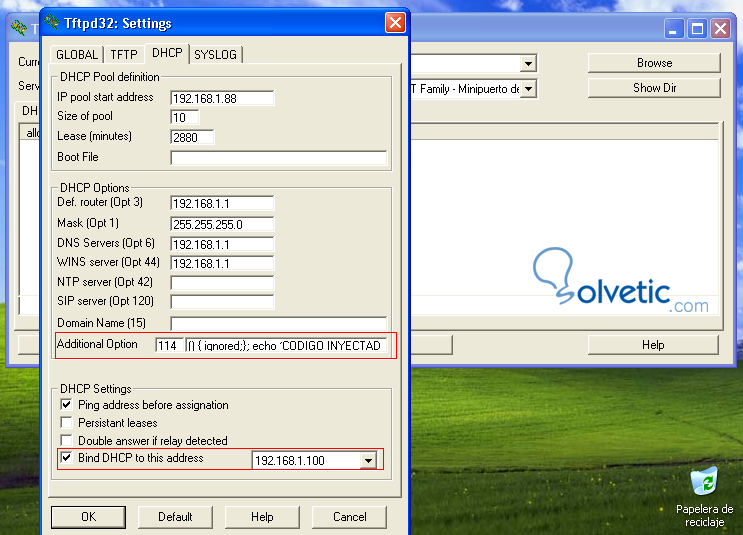
Task: Click the Mask (Opt 1) field
Action: point(222,224)
